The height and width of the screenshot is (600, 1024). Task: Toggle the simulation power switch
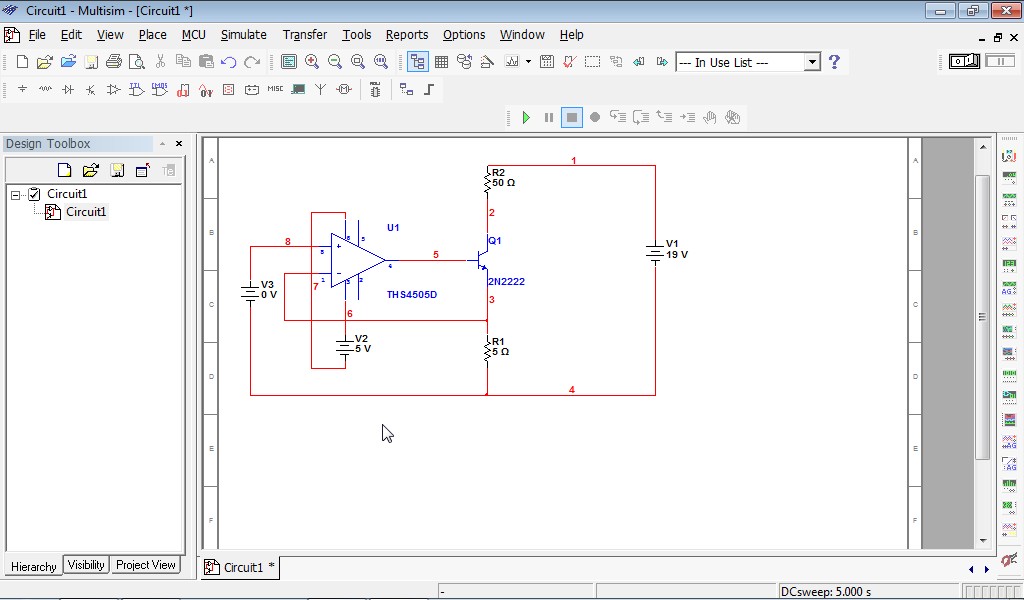[x=964, y=61]
